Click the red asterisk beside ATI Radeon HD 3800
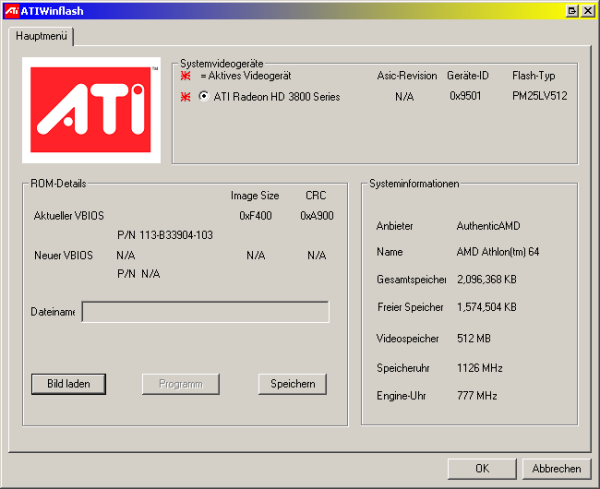The width and height of the screenshot is (600, 489). click(186, 97)
